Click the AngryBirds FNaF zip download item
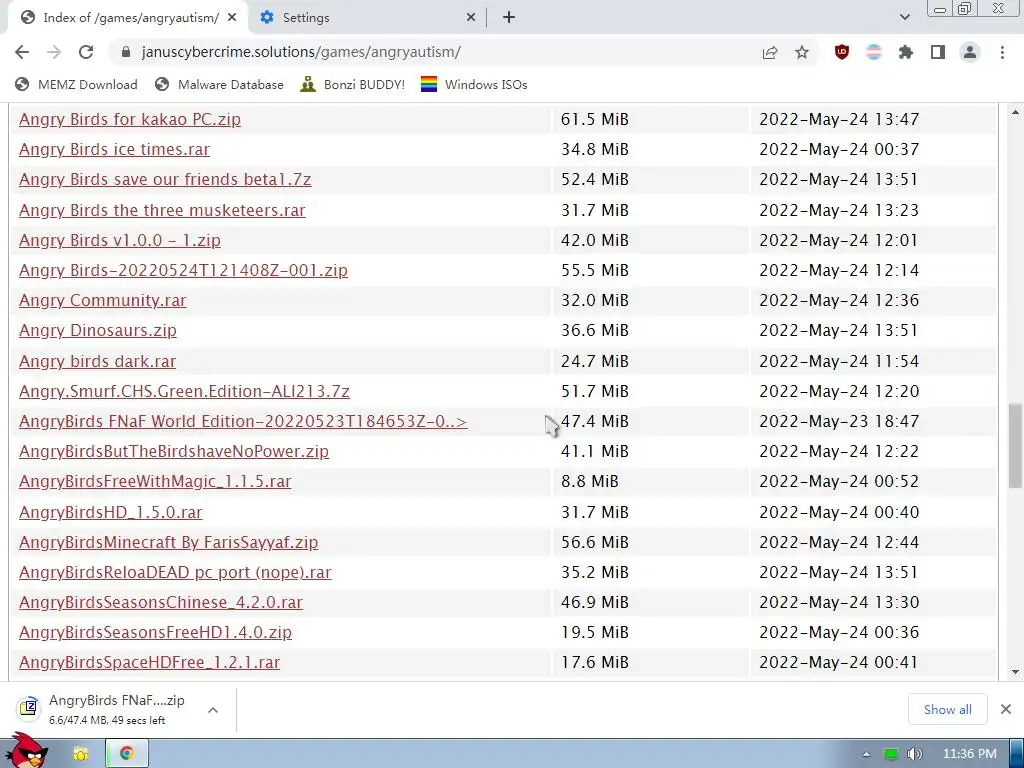Image resolution: width=1024 pixels, height=768 pixels. coord(110,709)
